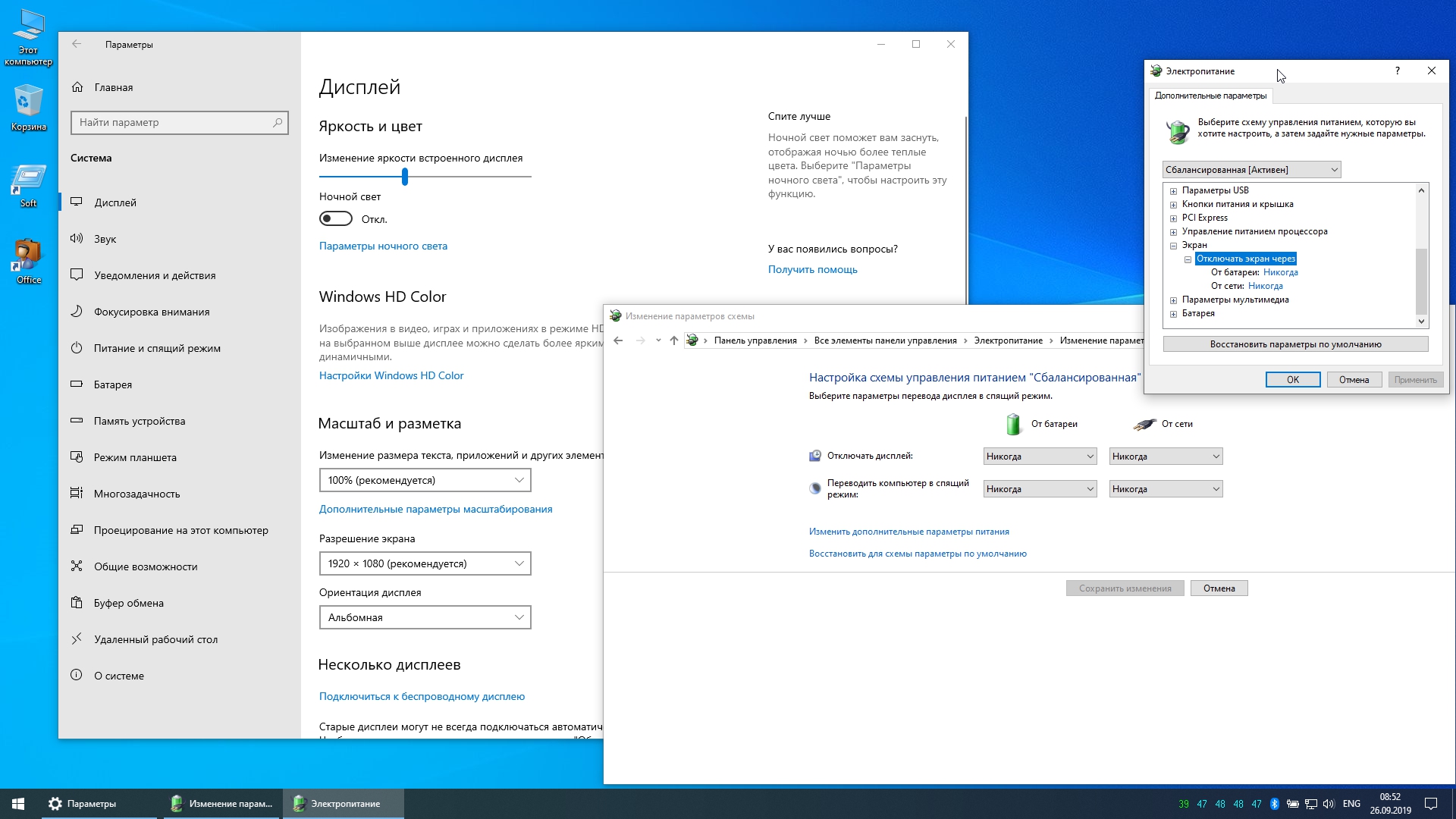Screen dimensions: 1456x819
Task: Click the battery tray icon
Action: [1293, 804]
